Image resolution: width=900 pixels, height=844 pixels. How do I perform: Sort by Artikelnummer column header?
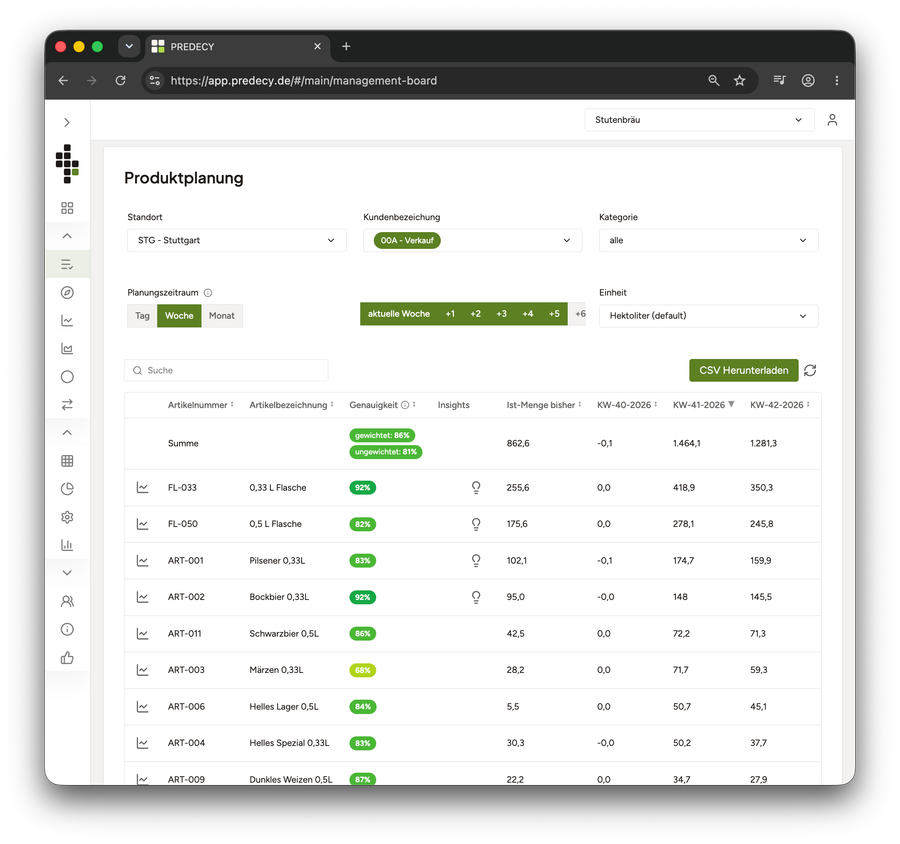[x=200, y=405]
